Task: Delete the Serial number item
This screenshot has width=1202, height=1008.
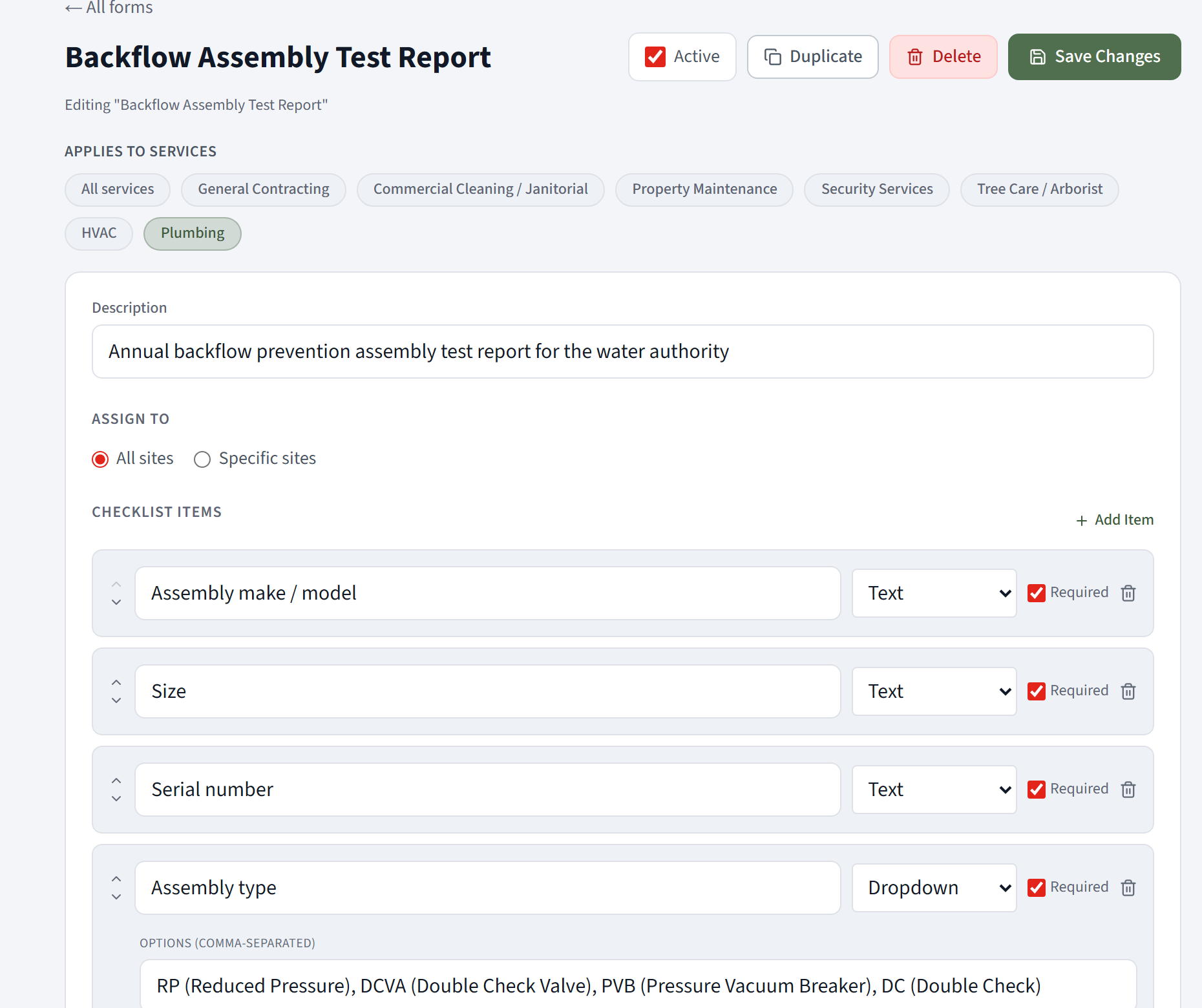Action: (1128, 790)
